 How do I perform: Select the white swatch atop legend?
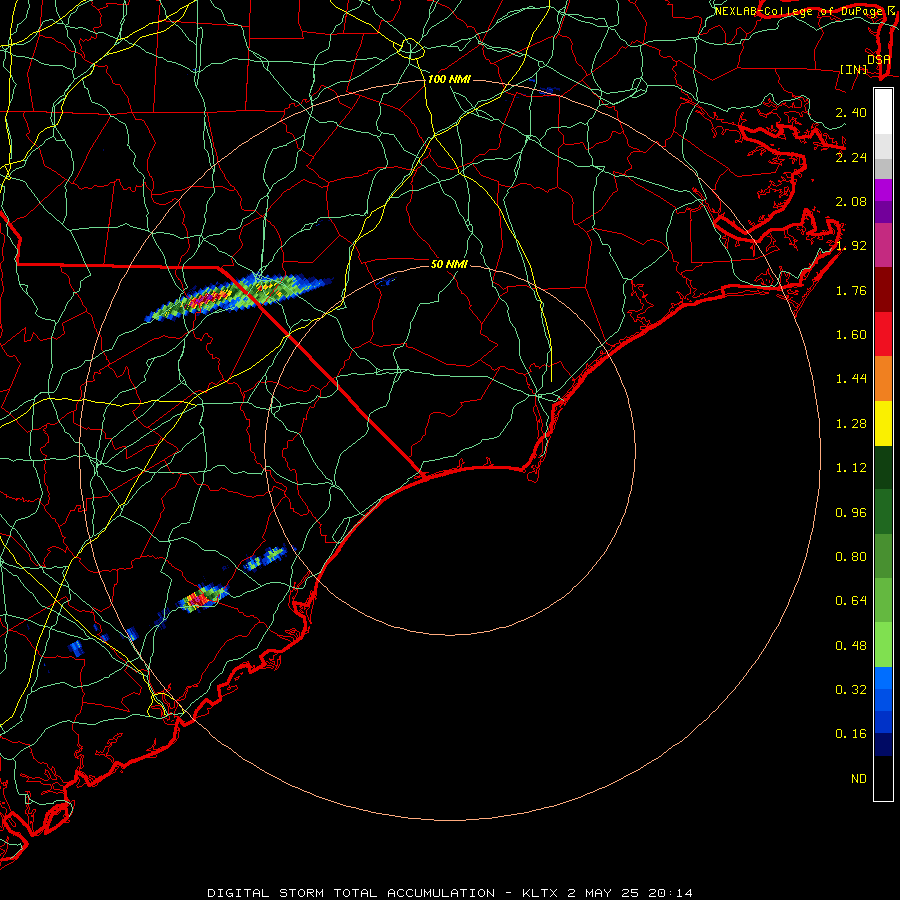pos(883,112)
